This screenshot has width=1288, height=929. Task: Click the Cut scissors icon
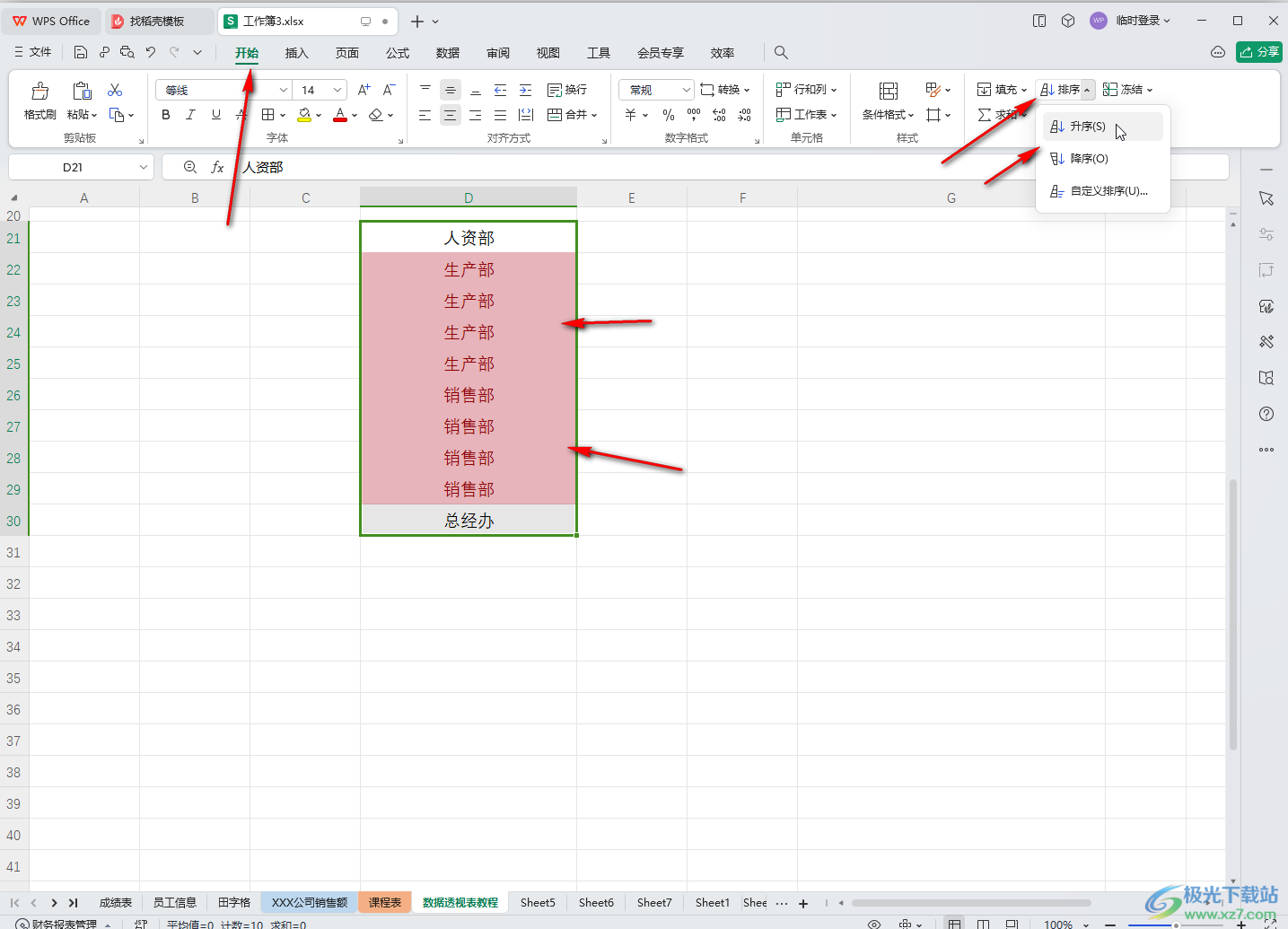tap(115, 90)
